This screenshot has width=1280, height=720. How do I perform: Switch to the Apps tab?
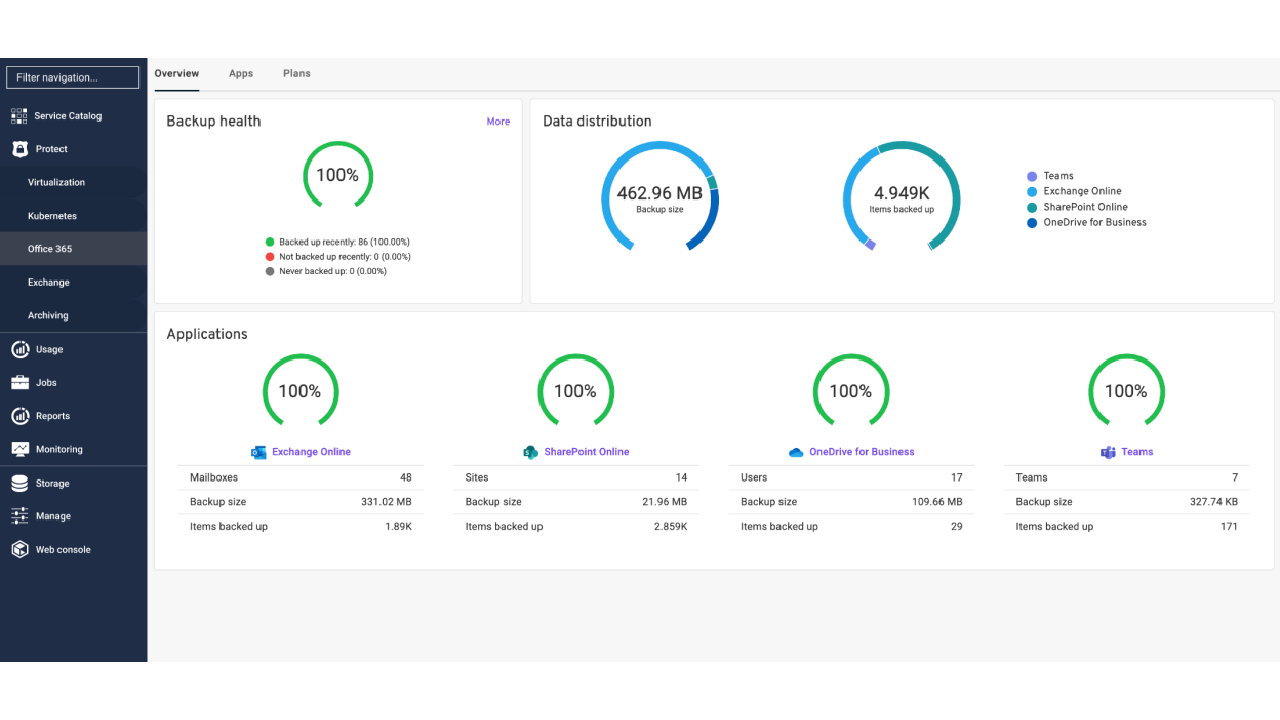[x=241, y=73]
